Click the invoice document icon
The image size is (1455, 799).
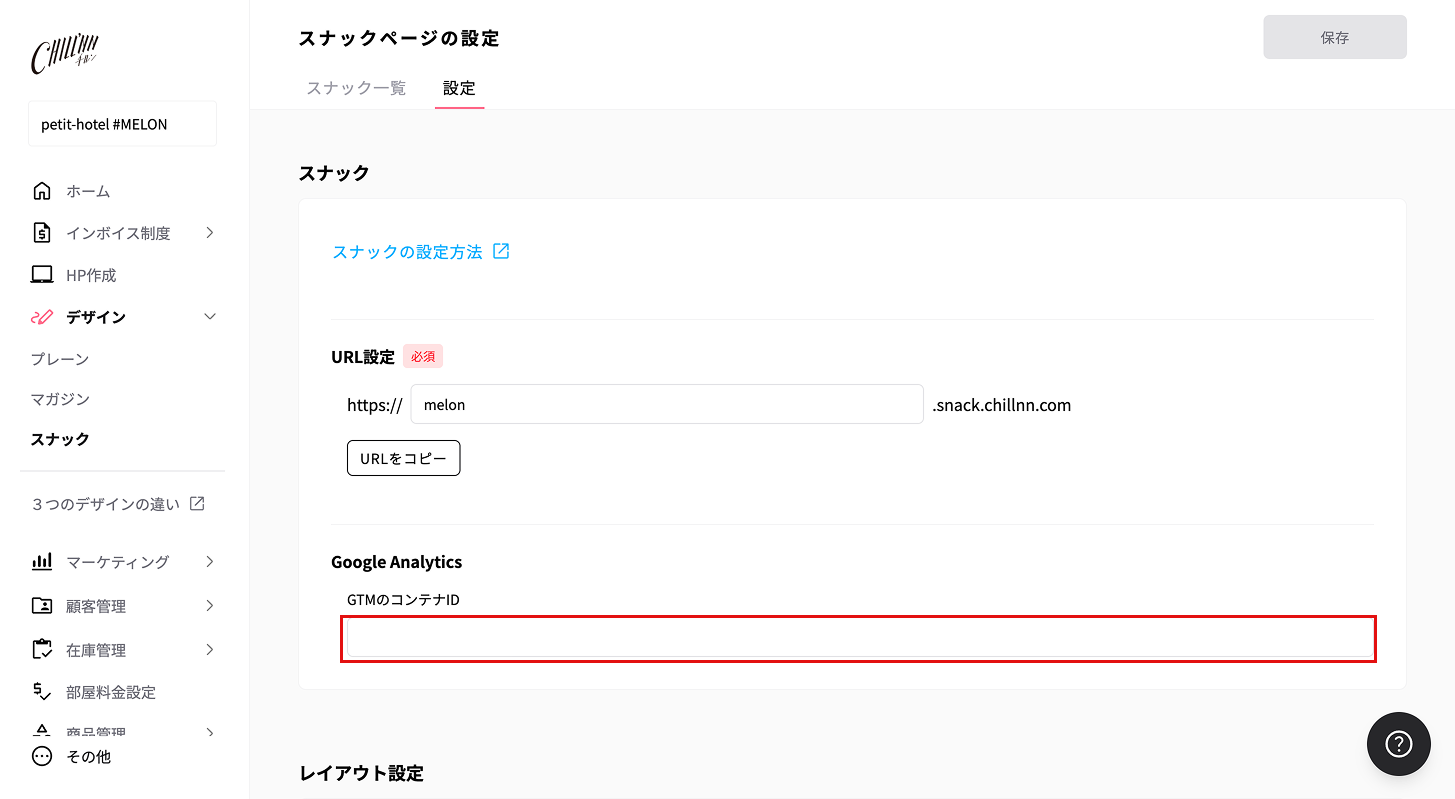(42, 233)
